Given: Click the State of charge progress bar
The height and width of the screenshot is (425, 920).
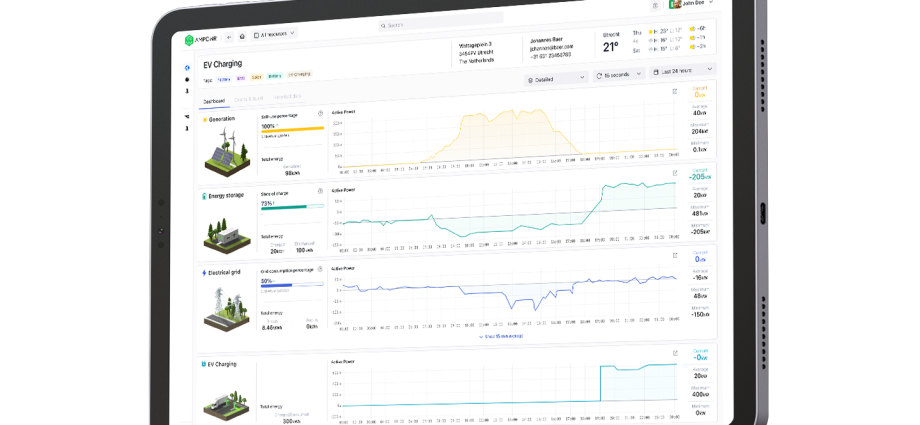Looking at the screenshot, I should [x=290, y=208].
